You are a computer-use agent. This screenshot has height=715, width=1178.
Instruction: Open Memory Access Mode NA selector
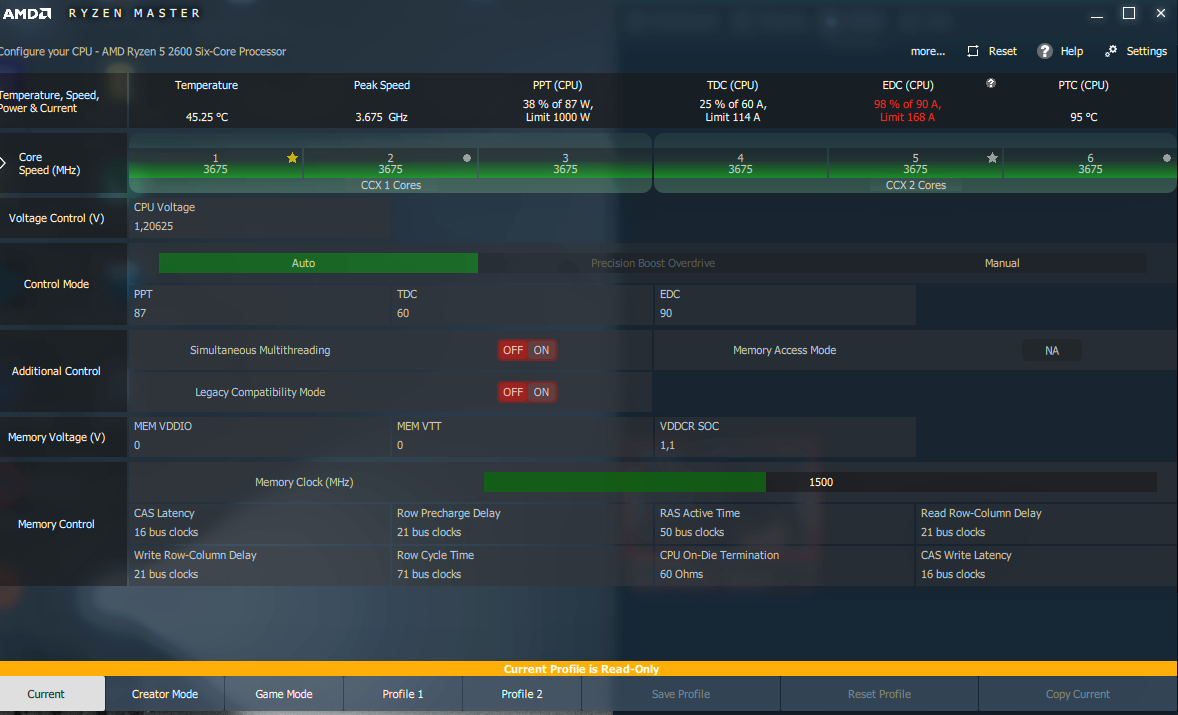click(1052, 351)
